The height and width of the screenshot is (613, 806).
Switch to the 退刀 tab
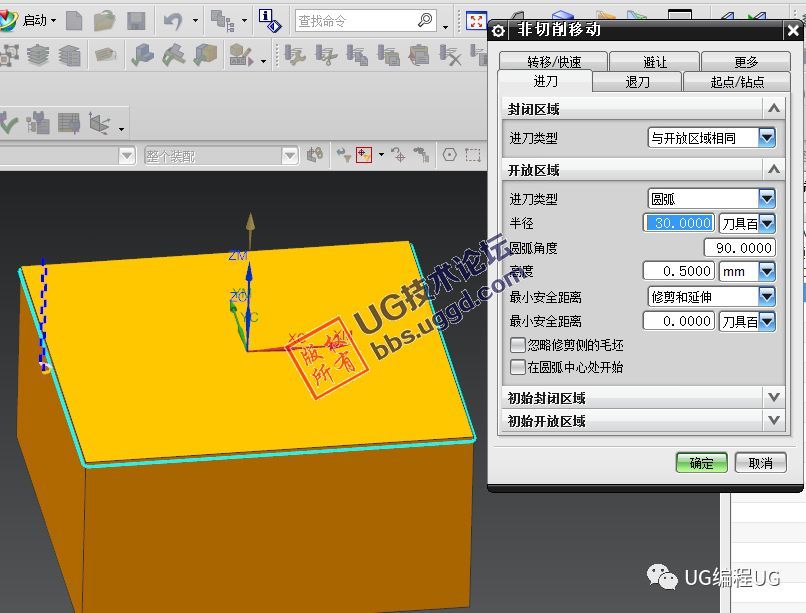pyautogui.click(x=636, y=81)
